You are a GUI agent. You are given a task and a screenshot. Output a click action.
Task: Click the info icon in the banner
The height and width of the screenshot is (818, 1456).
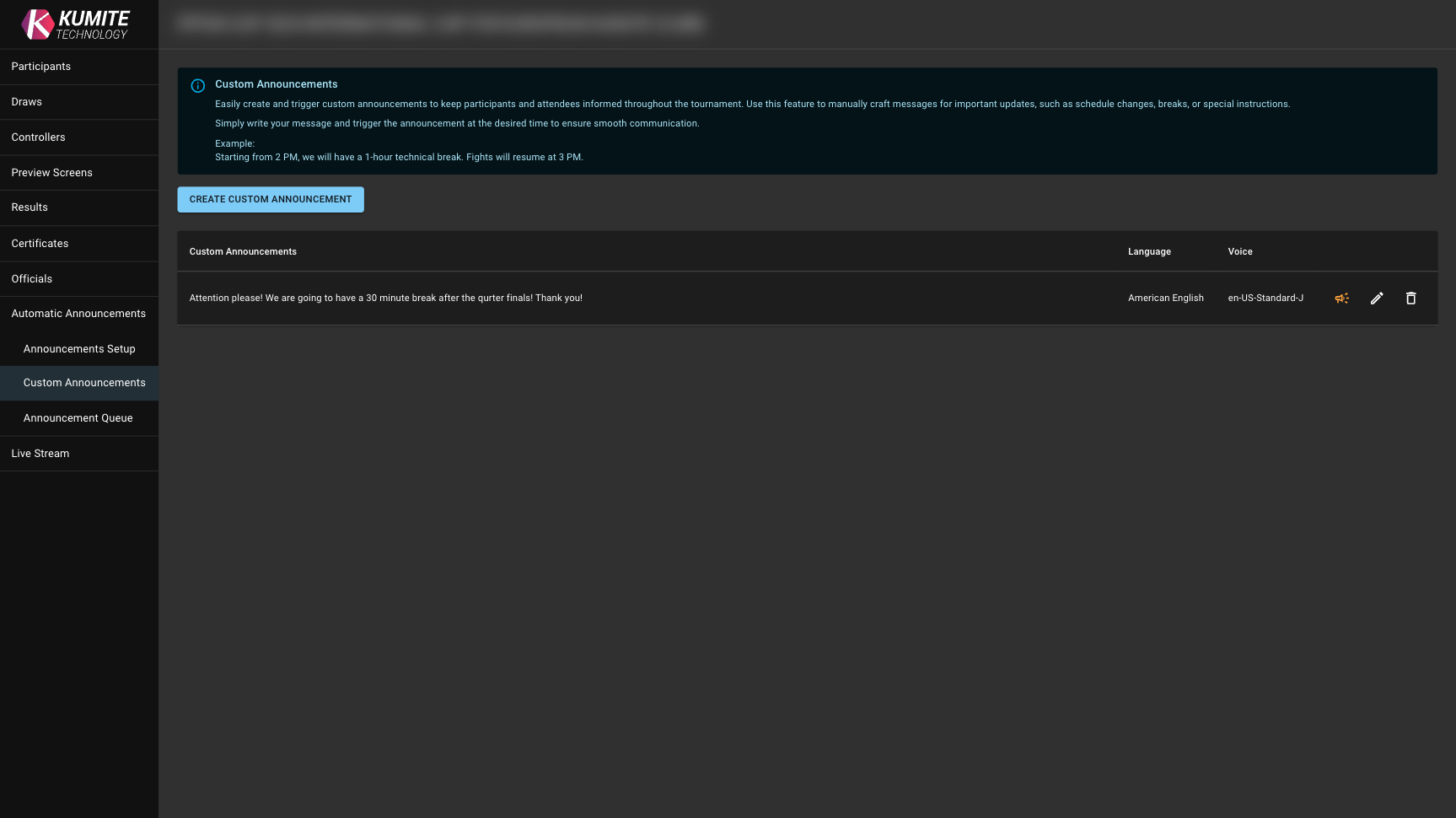[198, 86]
